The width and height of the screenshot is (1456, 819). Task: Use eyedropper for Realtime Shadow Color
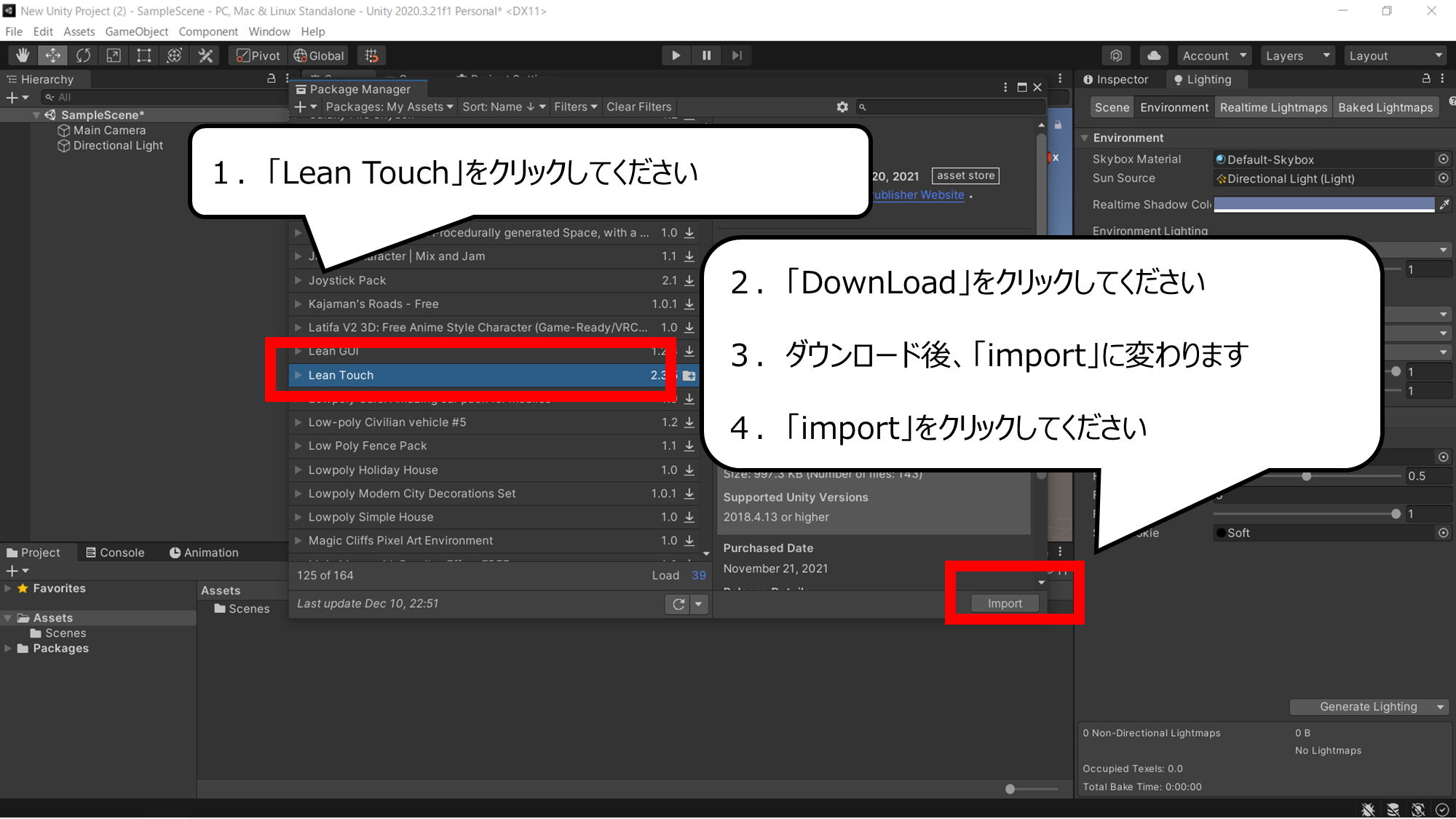1444,205
